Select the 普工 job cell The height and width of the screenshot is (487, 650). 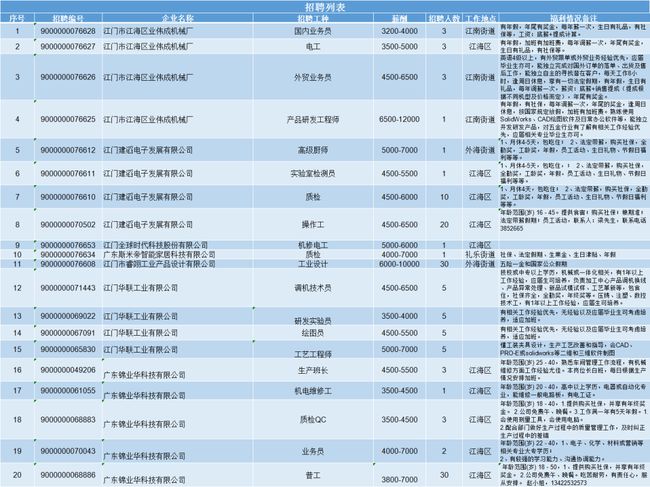click(313, 475)
